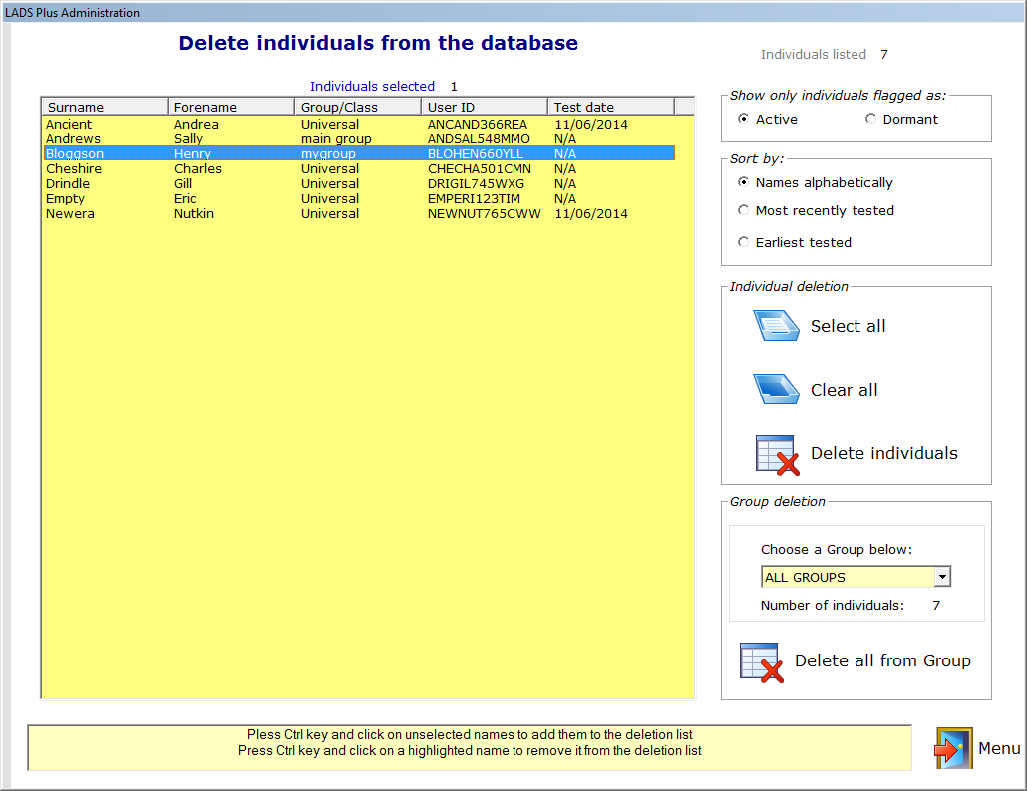Click the Clear all tray icon
The height and width of the screenshot is (791, 1027).
click(x=776, y=389)
